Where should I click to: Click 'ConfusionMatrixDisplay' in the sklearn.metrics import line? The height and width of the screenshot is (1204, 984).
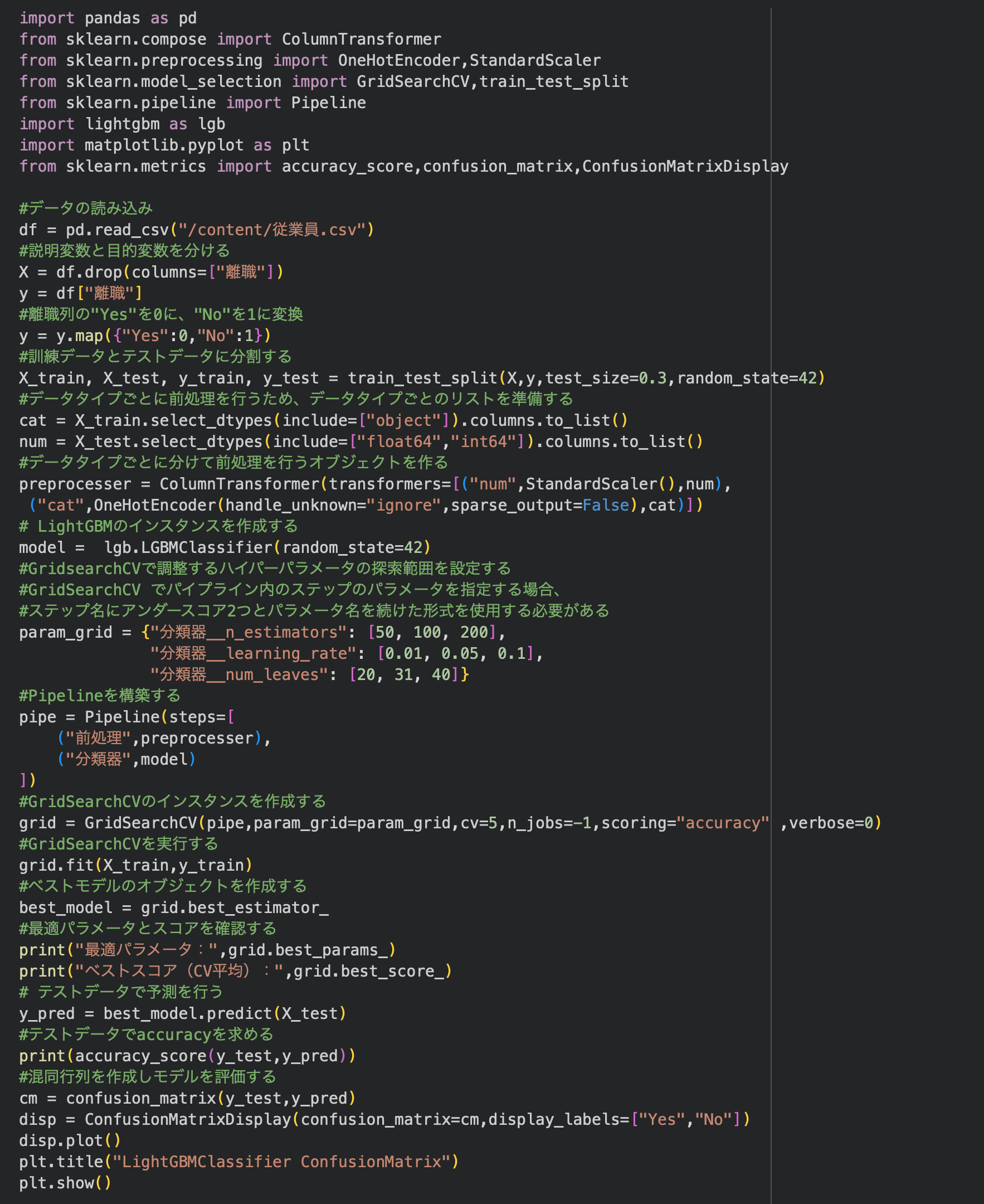click(685, 166)
